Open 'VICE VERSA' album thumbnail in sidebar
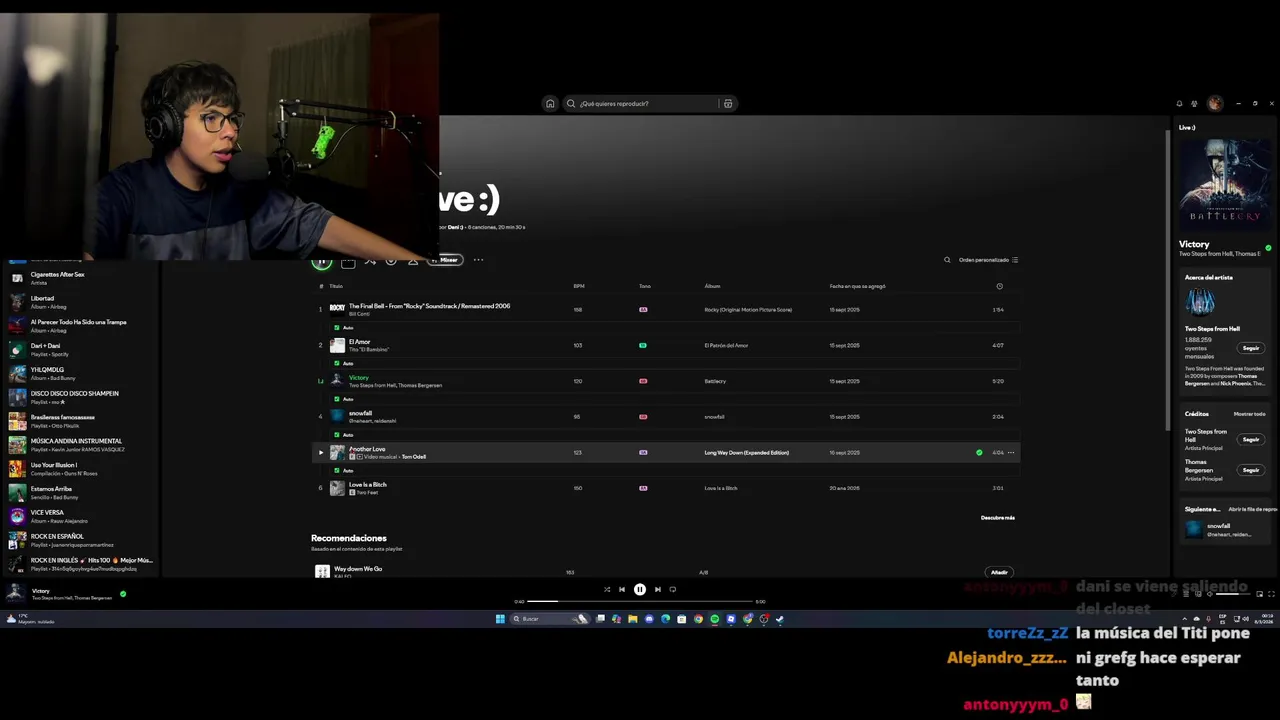The image size is (1280, 720). [x=17, y=516]
